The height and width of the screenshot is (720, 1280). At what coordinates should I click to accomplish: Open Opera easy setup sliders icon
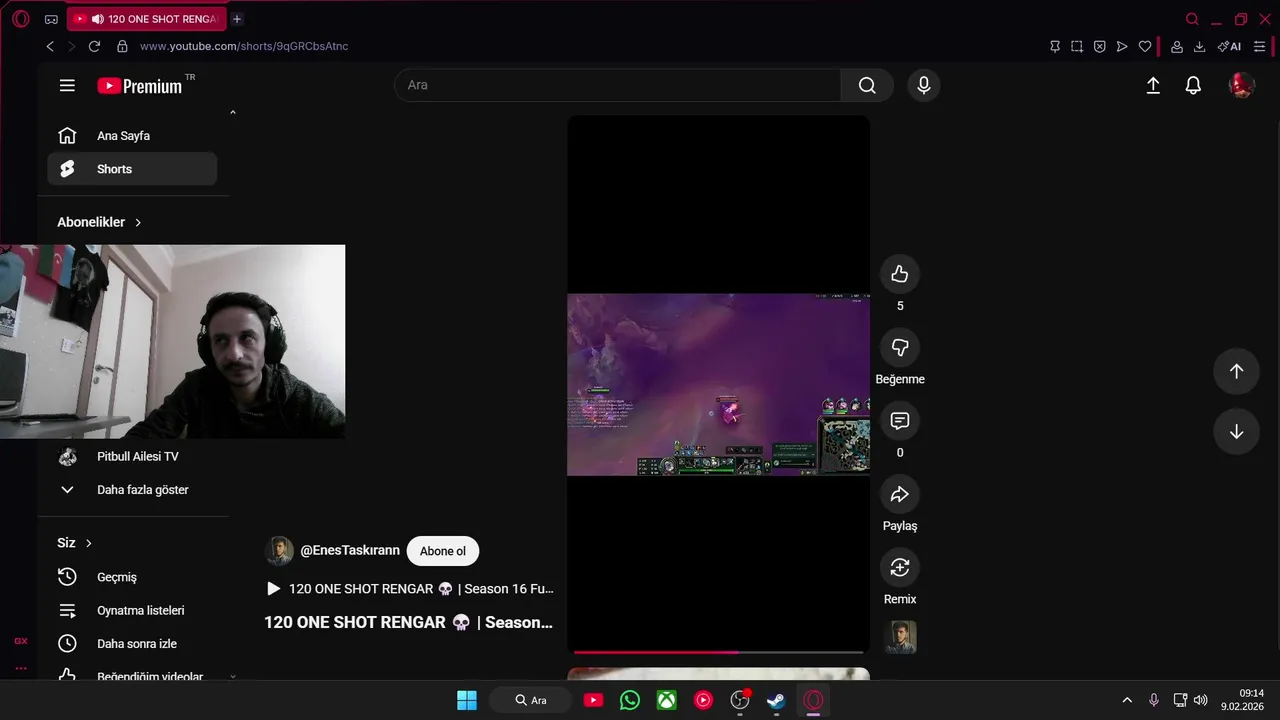1260,46
